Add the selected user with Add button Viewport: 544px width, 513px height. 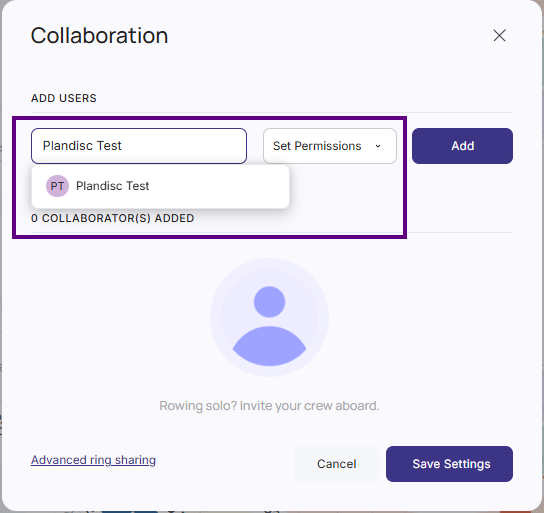(462, 146)
